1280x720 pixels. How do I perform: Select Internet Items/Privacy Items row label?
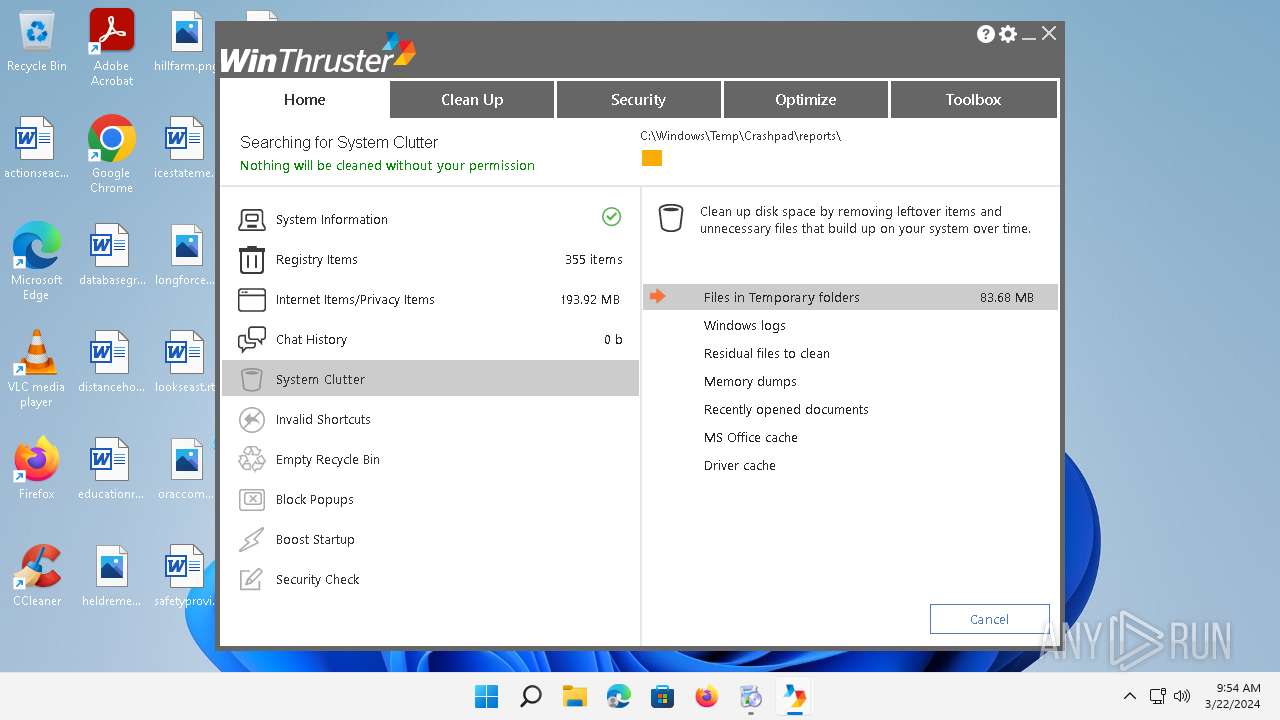355,300
